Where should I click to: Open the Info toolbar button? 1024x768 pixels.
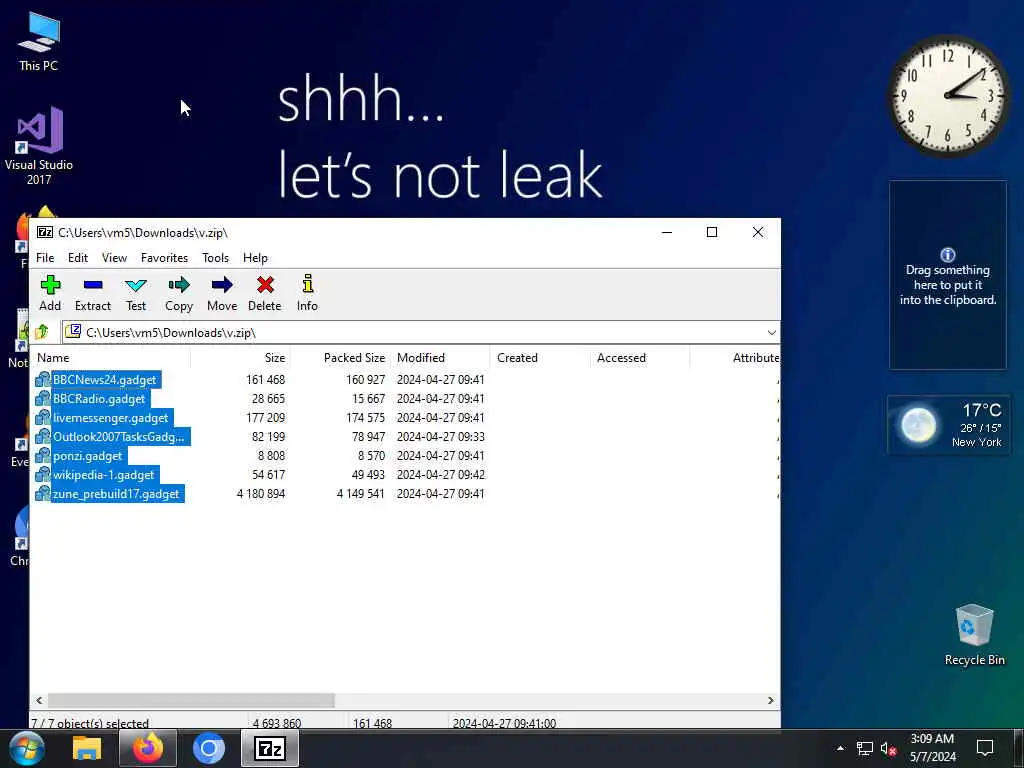[307, 293]
